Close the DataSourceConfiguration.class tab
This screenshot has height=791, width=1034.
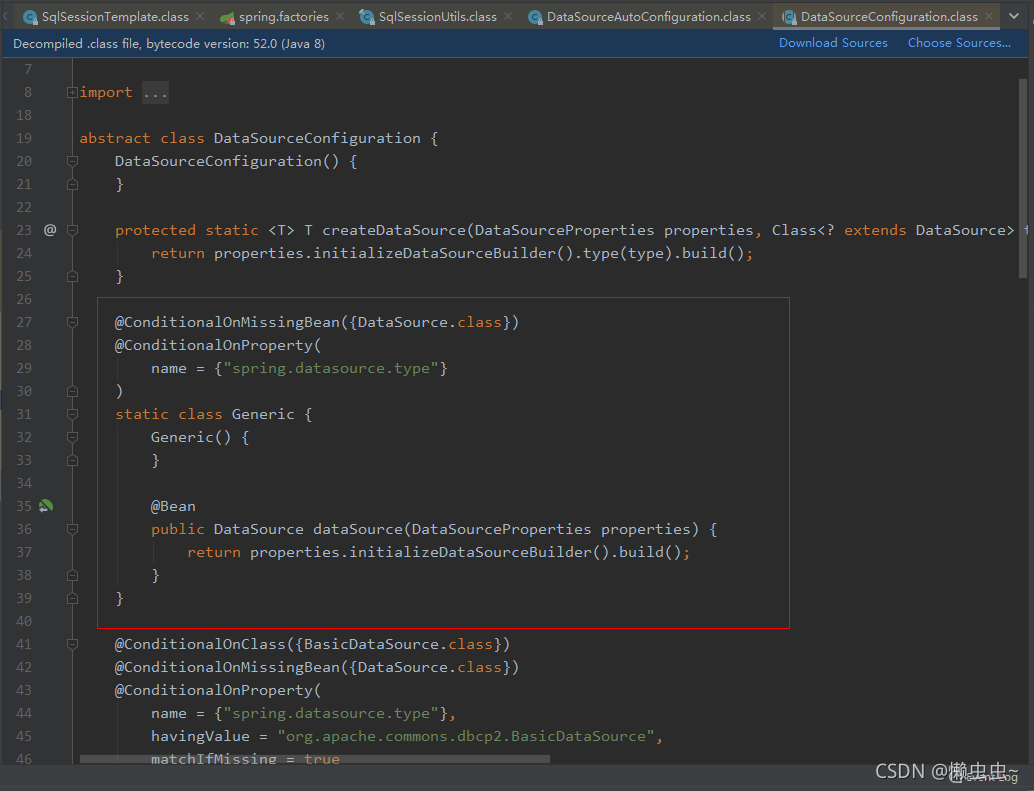(988, 16)
